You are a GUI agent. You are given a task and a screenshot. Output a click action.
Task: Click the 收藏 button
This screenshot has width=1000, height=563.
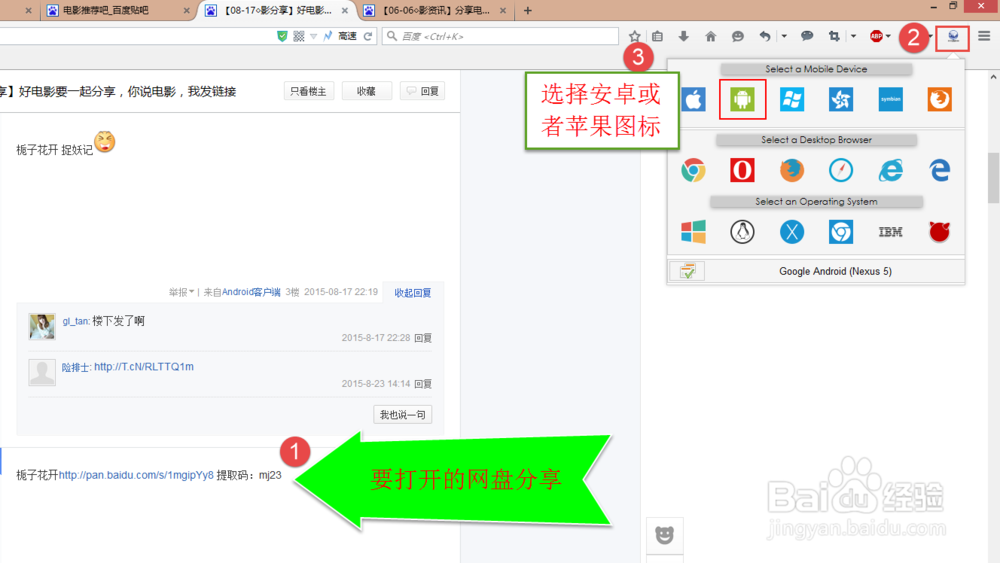(366, 91)
